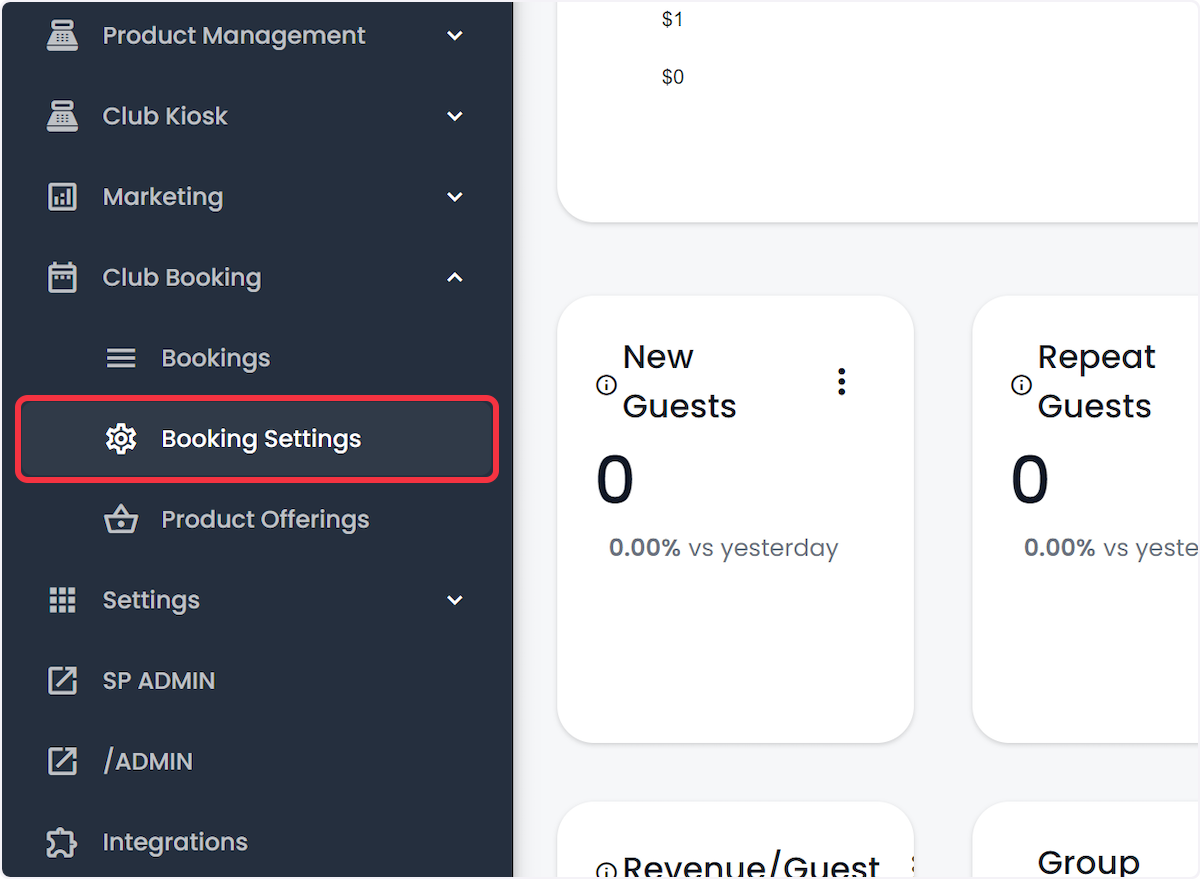The height and width of the screenshot is (879, 1200).
Task: Click the /ADMIN external link icon
Action: [x=62, y=761]
